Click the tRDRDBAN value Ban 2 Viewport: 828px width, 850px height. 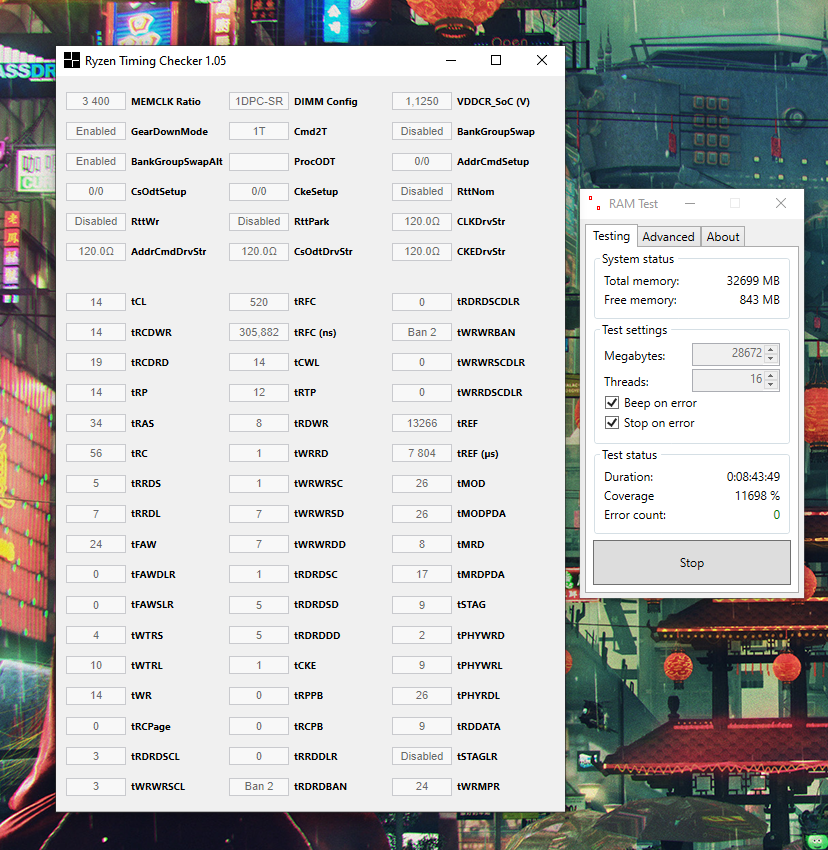[259, 787]
